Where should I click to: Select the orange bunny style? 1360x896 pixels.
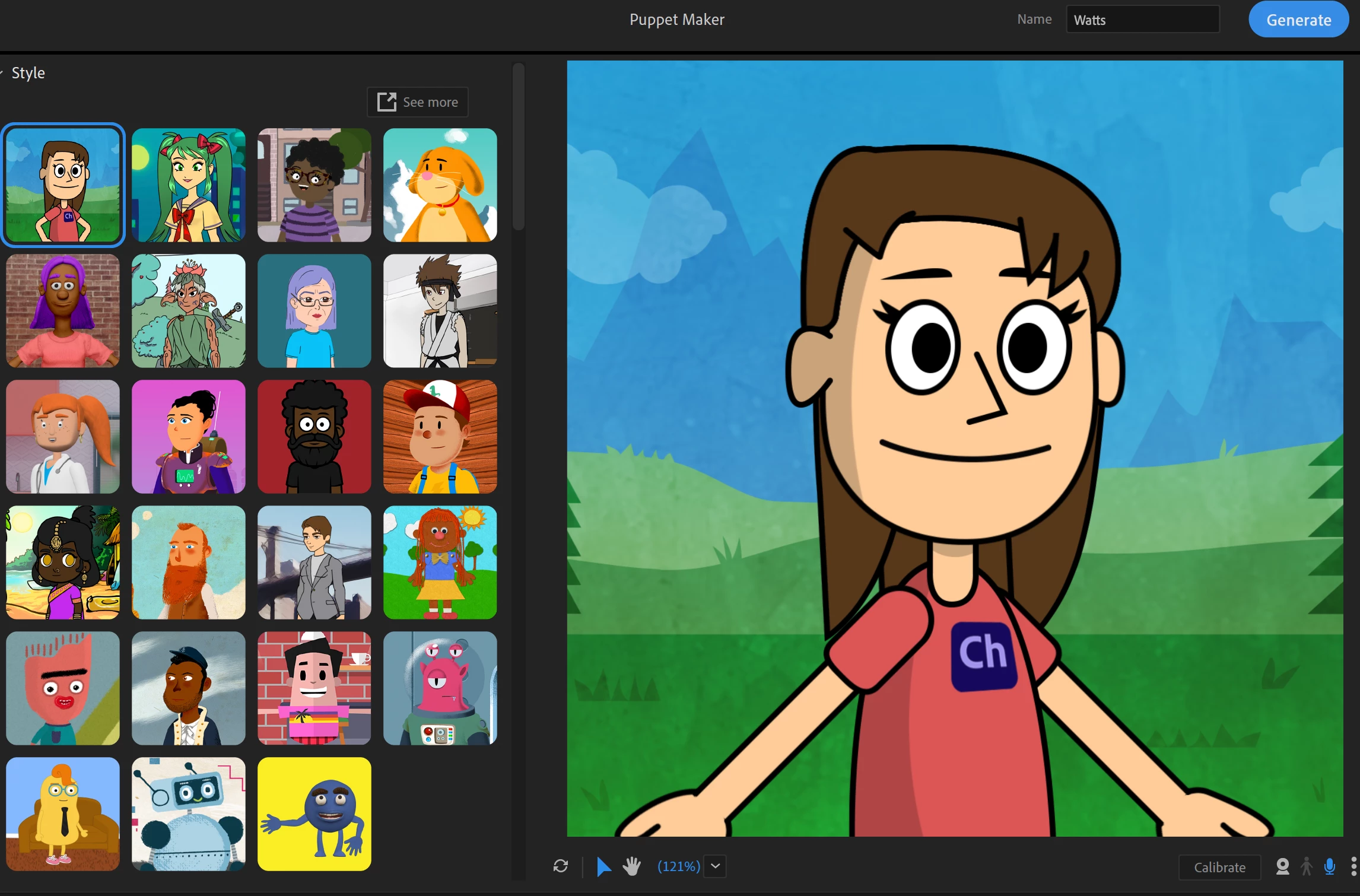[440, 185]
